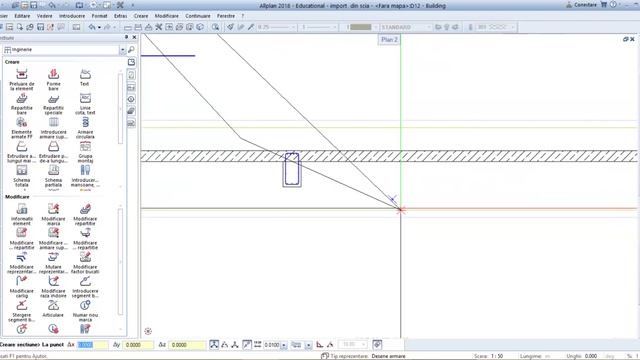This screenshot has width=640, height=360.
Task: Open the Inginerie category dropdown
Action: click(122, 49)
